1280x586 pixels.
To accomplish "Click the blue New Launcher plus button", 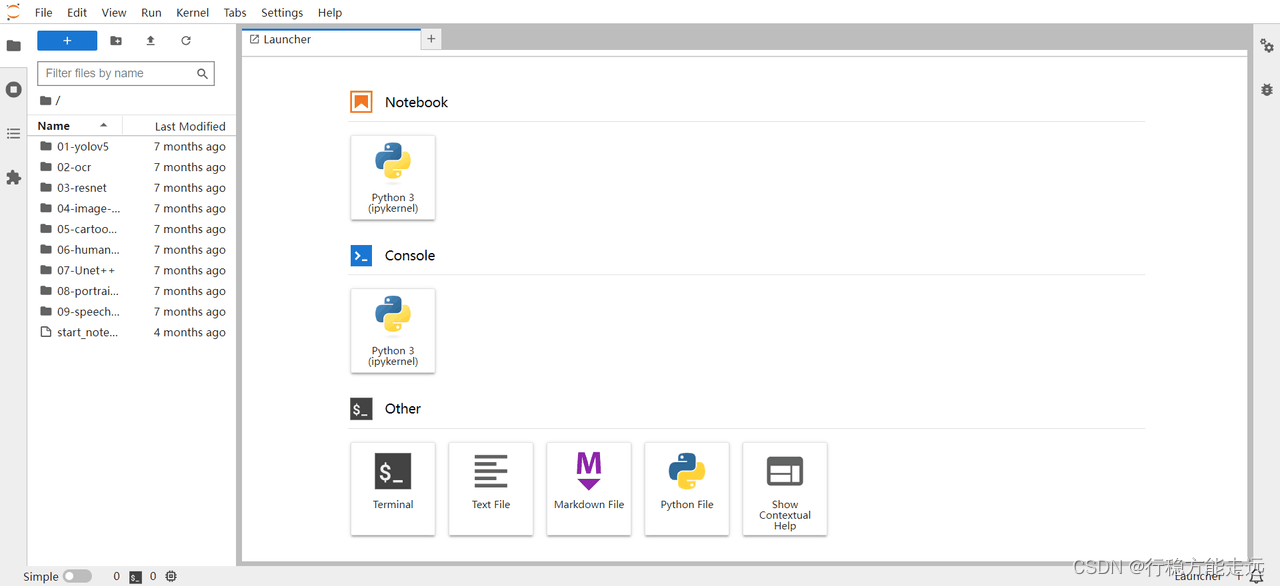I will point(67,41).
